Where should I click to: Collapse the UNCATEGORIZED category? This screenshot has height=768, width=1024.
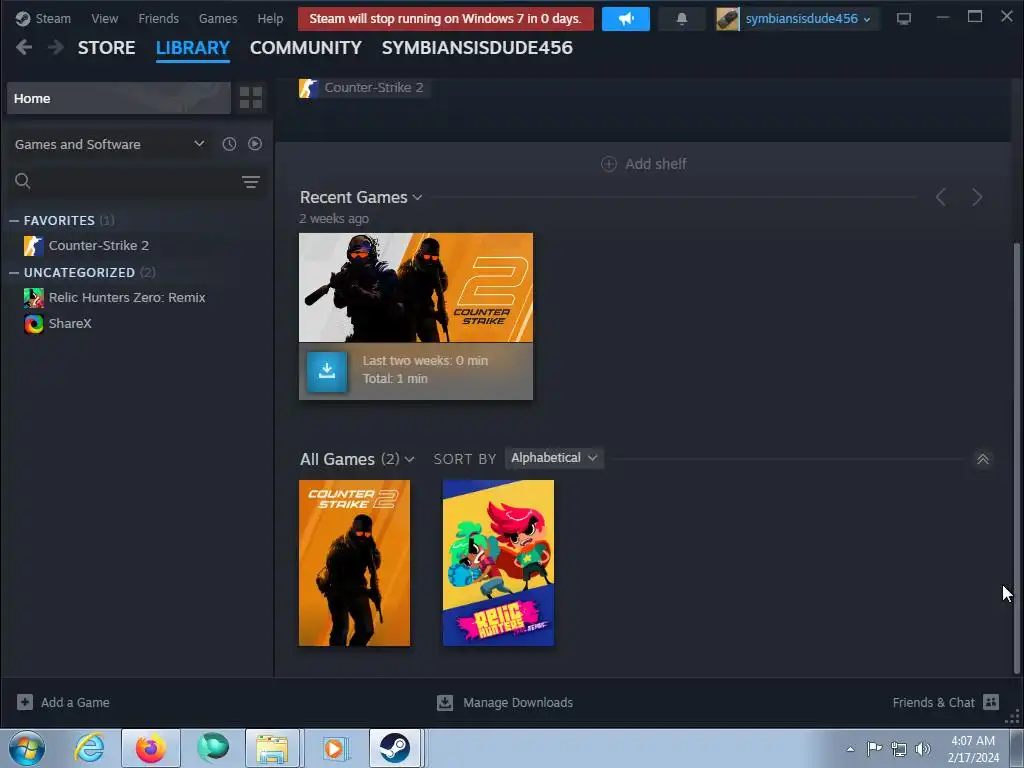pyautogui.click(x=14, y=272)
